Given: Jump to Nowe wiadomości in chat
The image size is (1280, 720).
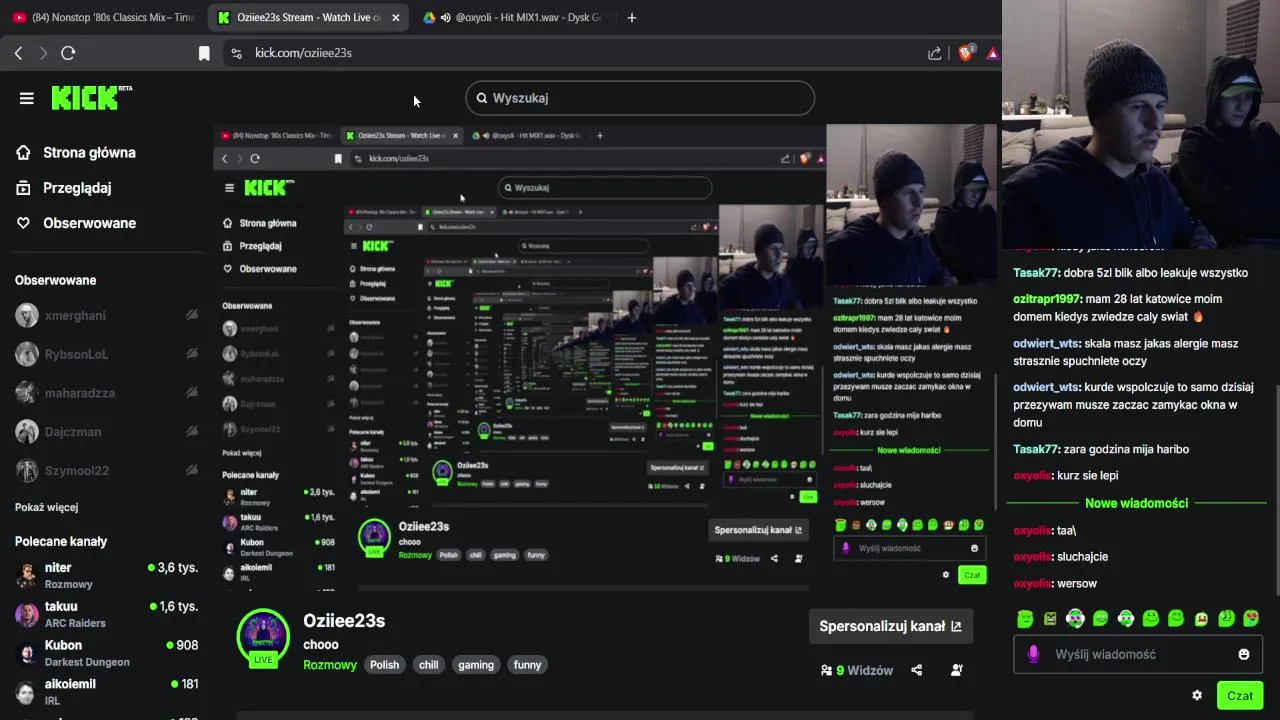Looking at the screenshot, I should click(x=1136, y=503).
